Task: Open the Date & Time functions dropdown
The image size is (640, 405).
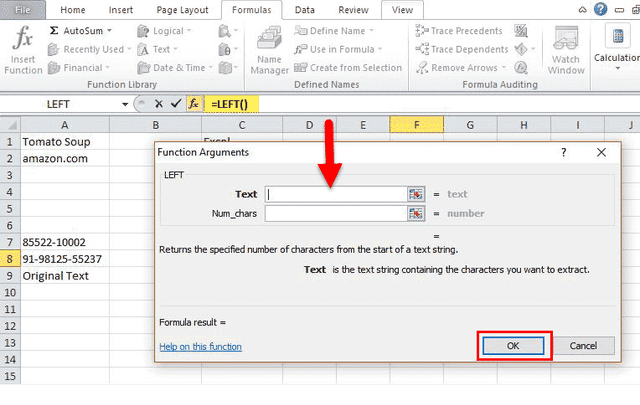Action: tap(211, 67)
